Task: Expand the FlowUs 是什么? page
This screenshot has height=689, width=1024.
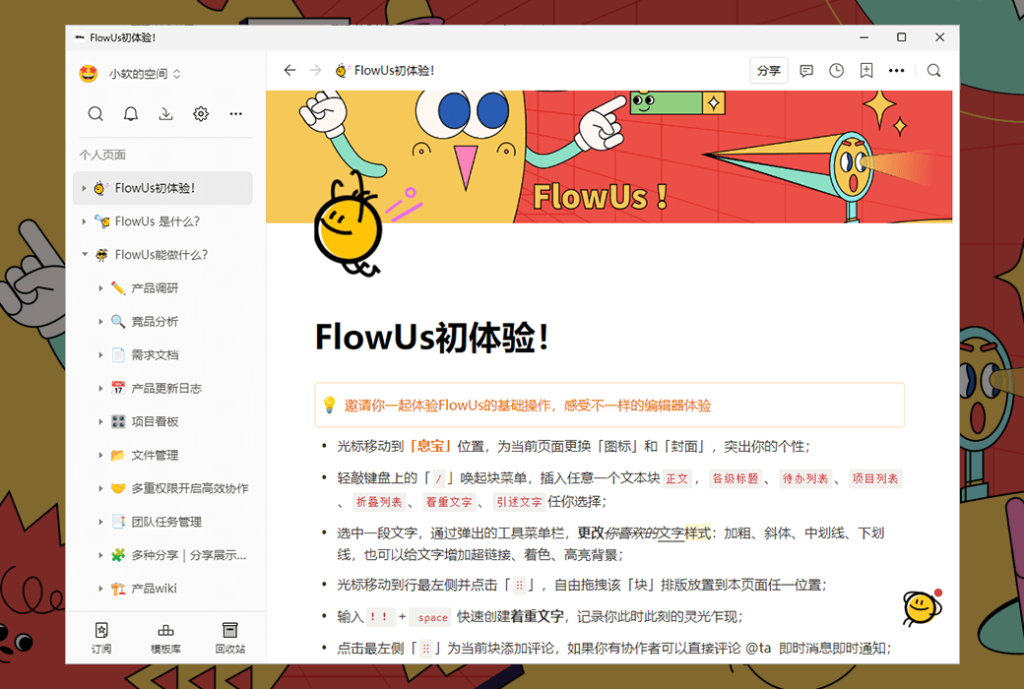Action: pyautogui.click(x=84, y=221)
